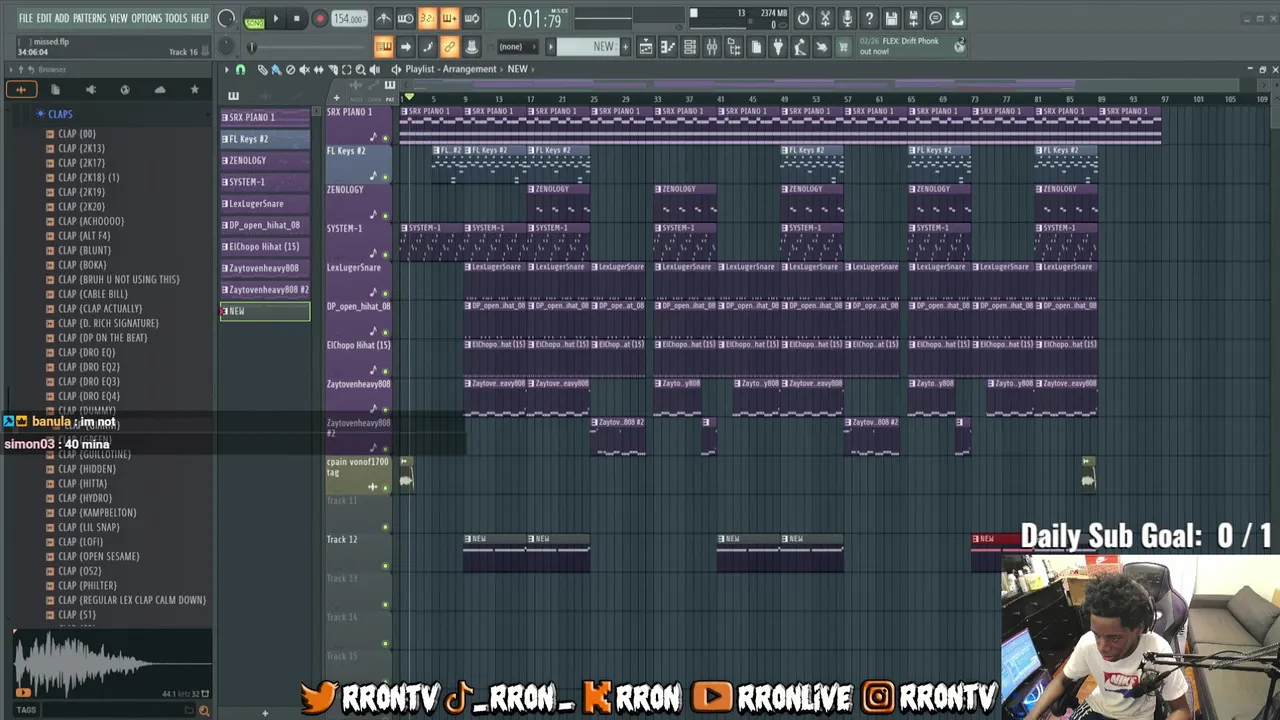This screenshot has width=1280, height=720.
Task: Toggle overdub blend recording
Action: [450, 18]
